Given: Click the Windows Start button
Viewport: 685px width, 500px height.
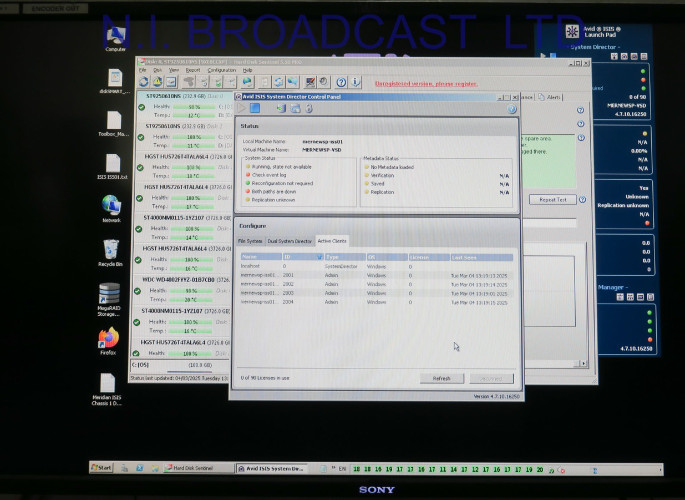Looking at the screenshot, I should point(101,468).
